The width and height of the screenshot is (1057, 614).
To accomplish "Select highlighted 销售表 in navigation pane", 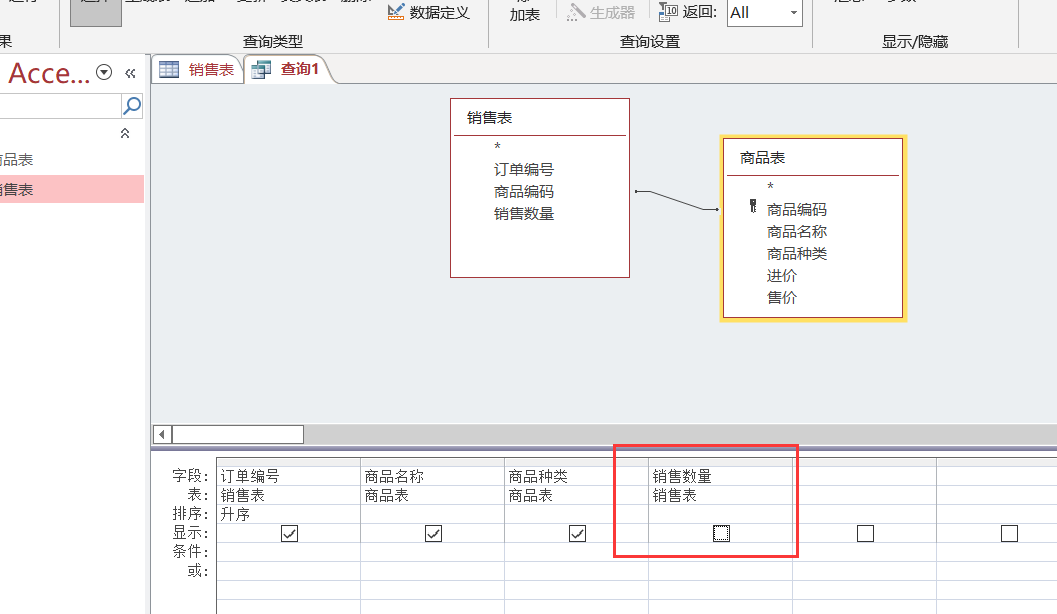I will [71, 189].
